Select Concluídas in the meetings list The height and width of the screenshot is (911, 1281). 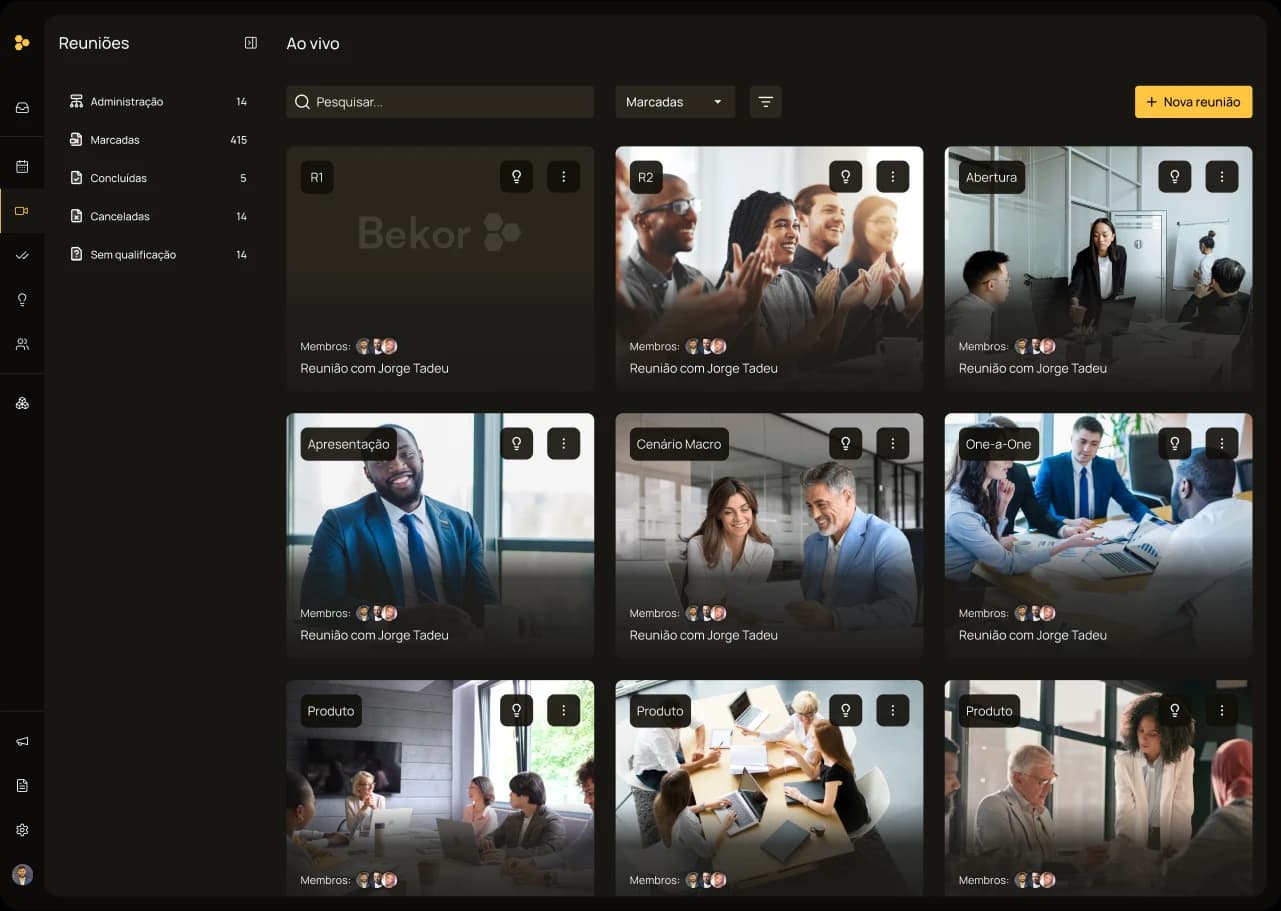[118, 178]
